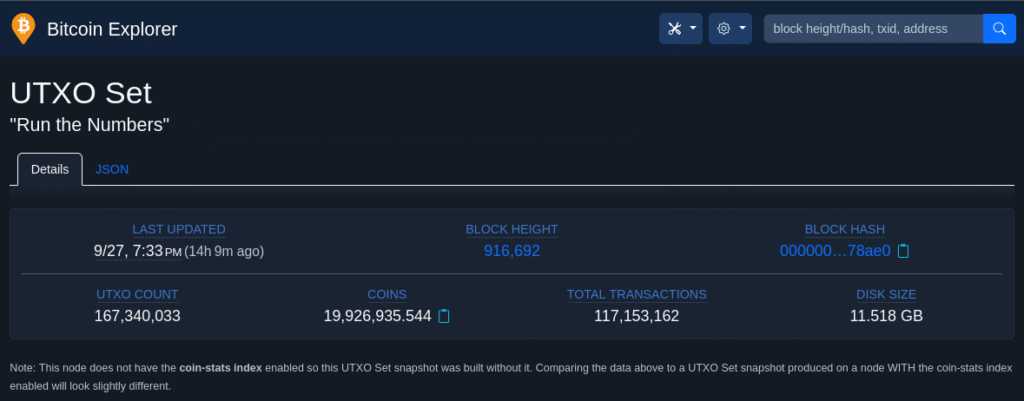Image resolution: width=1024 pixels, height=401 pixels.
Task: Click the BLOCK HEIGHT label
Action: point(512,229)
